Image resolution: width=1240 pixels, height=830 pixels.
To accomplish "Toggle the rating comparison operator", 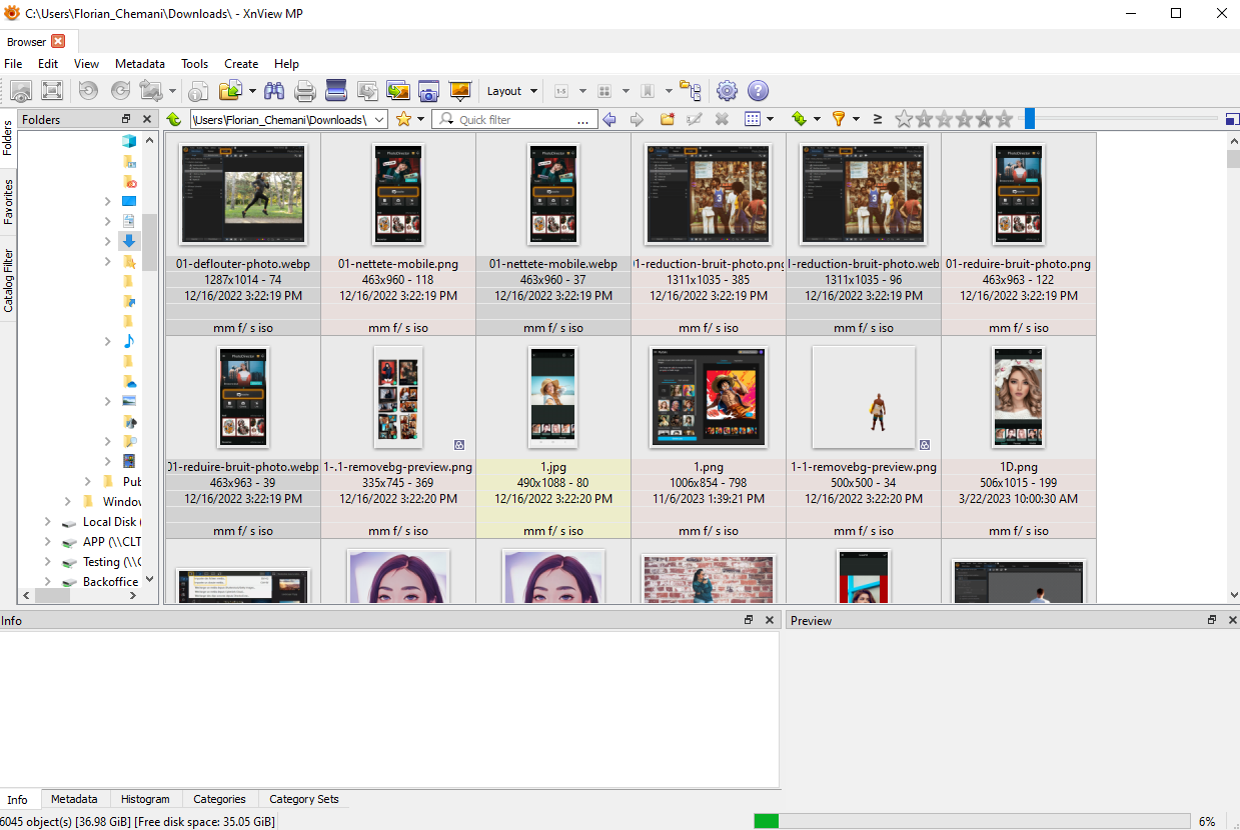I will coord(877,118).
